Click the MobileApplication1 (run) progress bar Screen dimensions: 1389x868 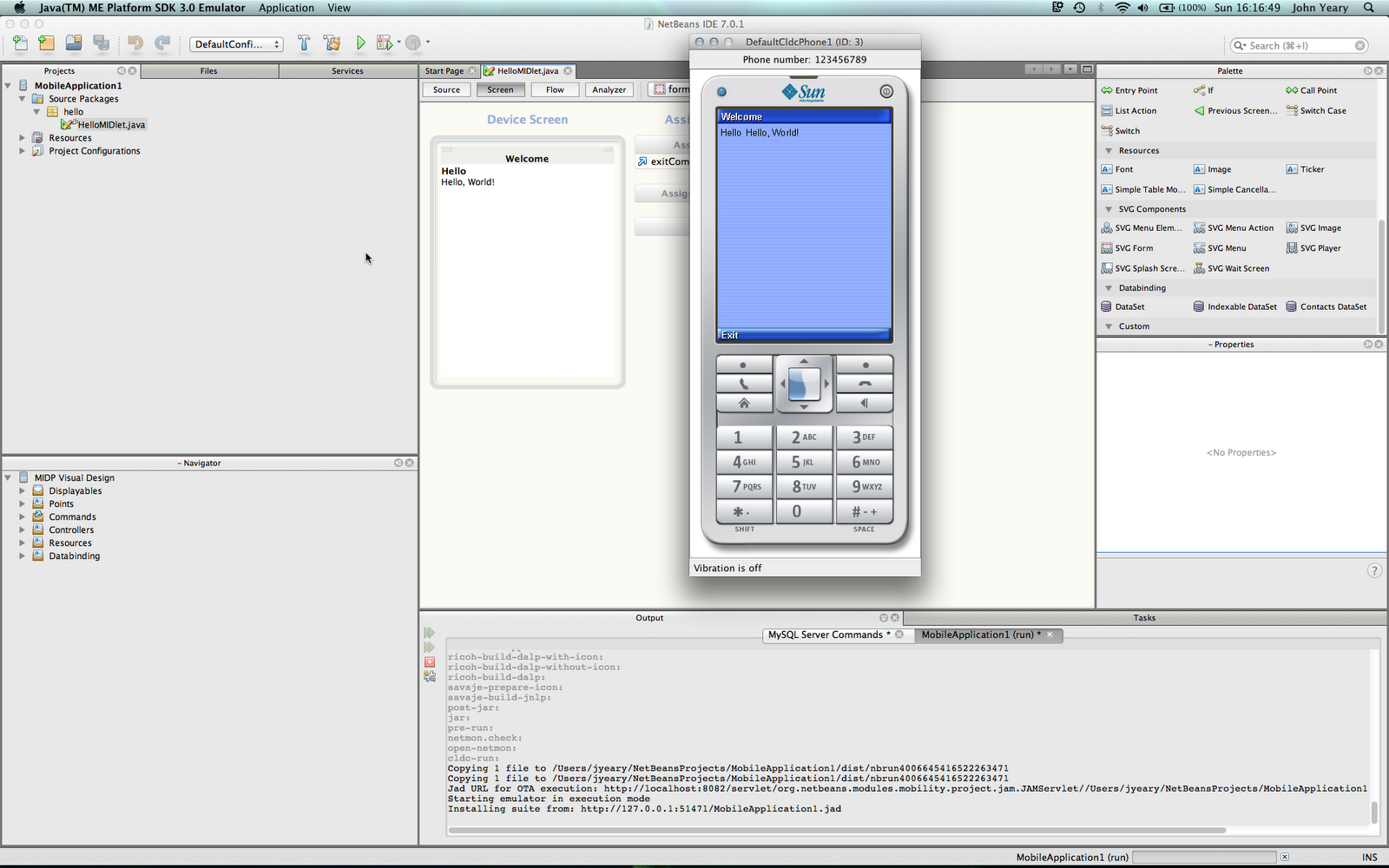coord(1204,857)
